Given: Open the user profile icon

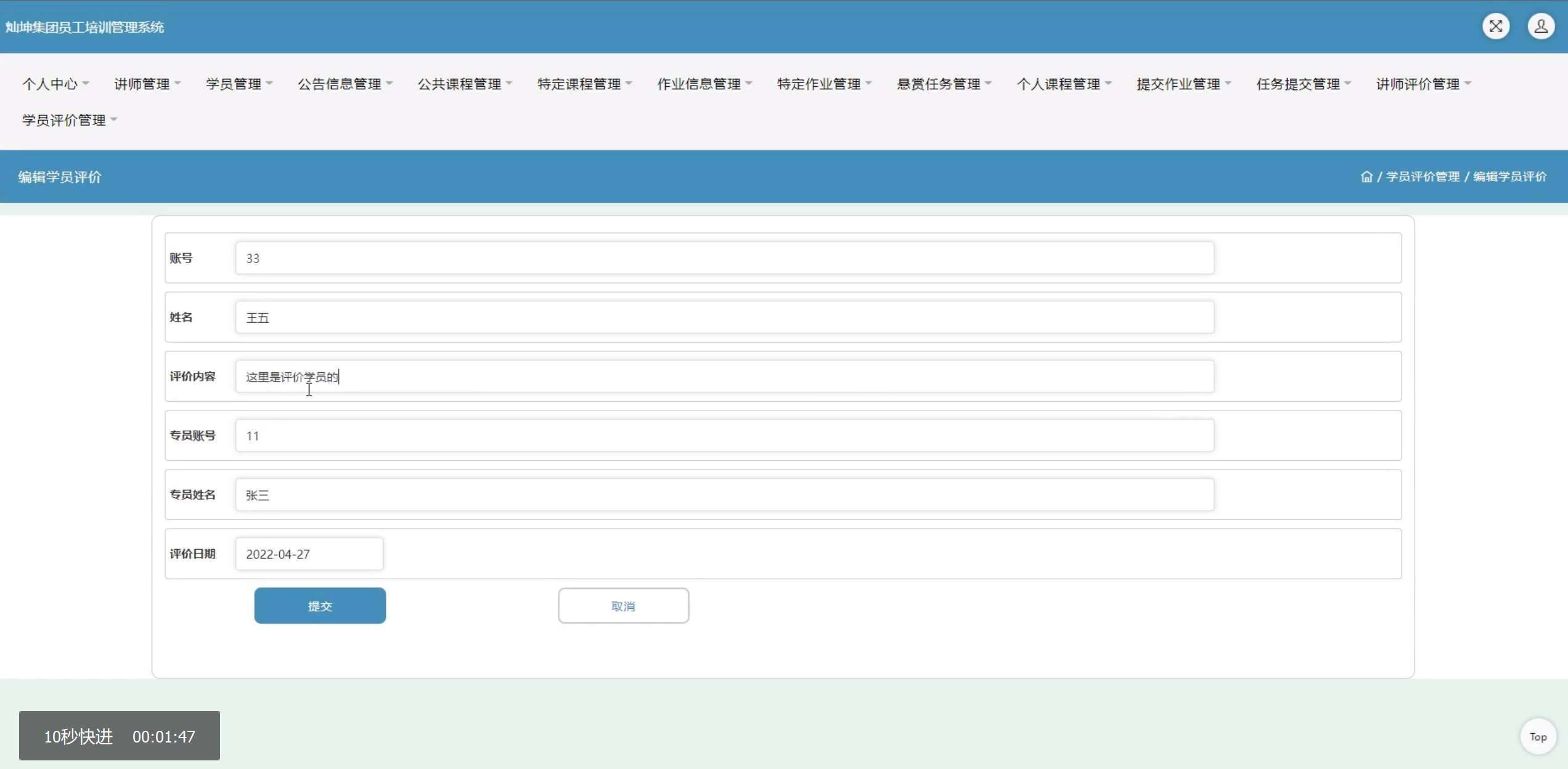Looking at the screenshot, I should pos(1540,26).
